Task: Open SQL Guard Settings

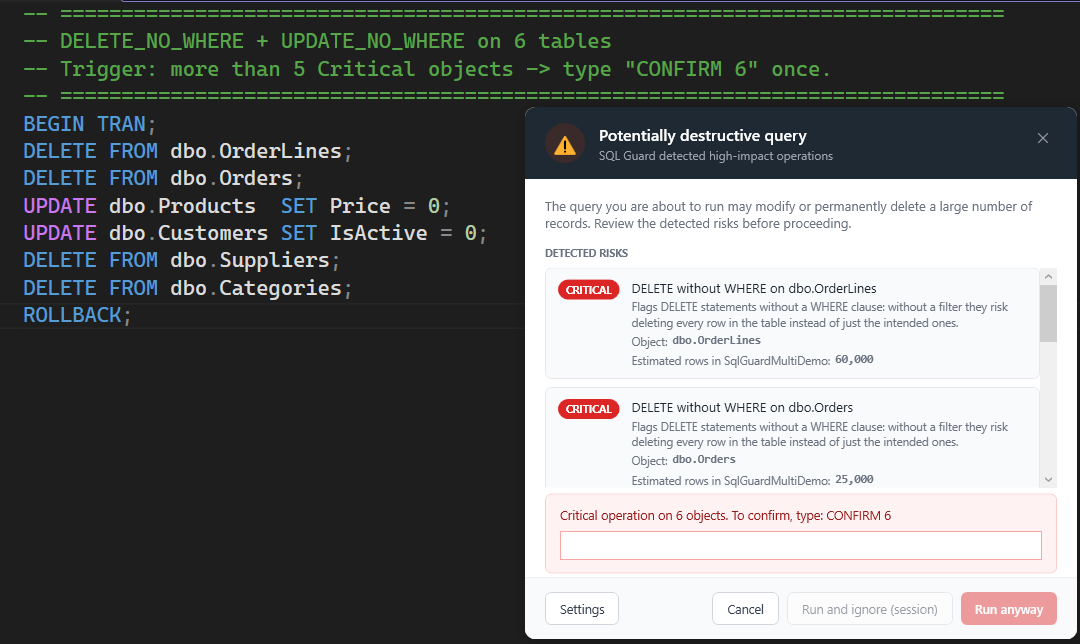Action: pos(582,609)
